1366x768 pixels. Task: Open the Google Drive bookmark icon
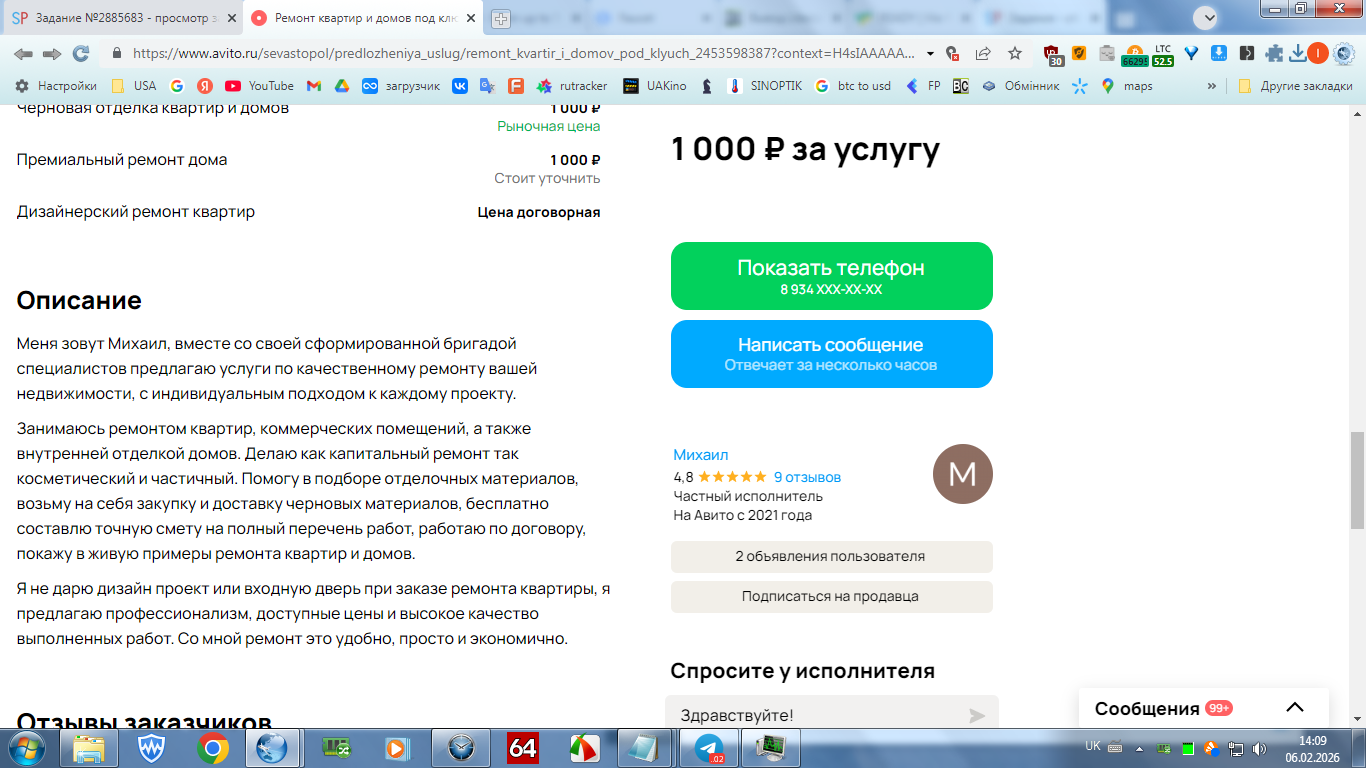(341, 86)
